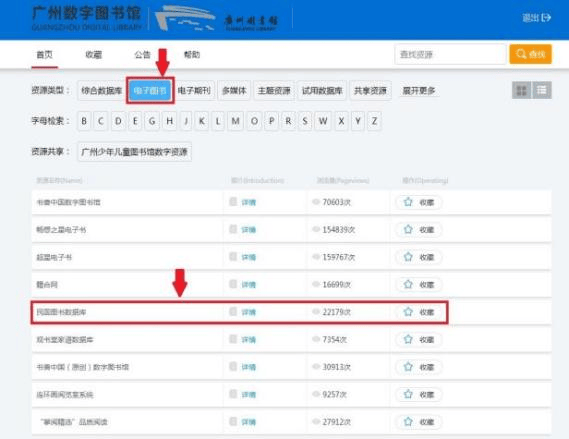Open the 畅想之星电子书 resource name
The image size is (569, 439).
point(61,230)
